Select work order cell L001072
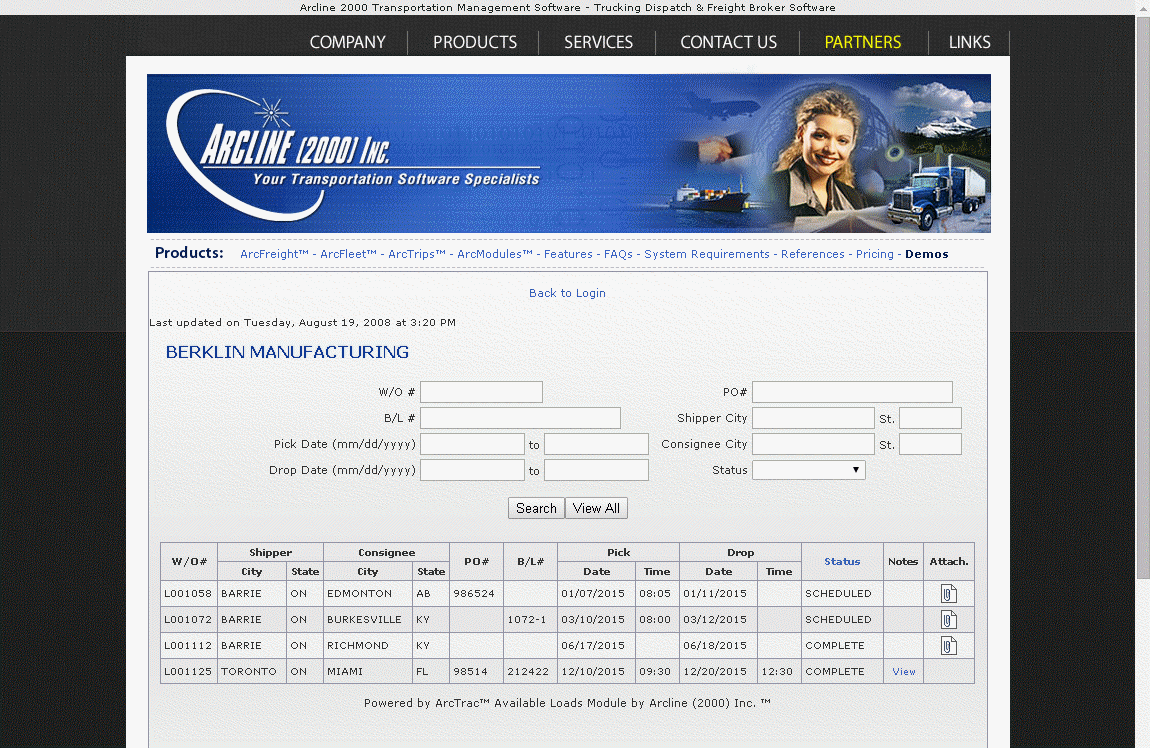This screenshot has height=748, width=1150. coord(188,620)
